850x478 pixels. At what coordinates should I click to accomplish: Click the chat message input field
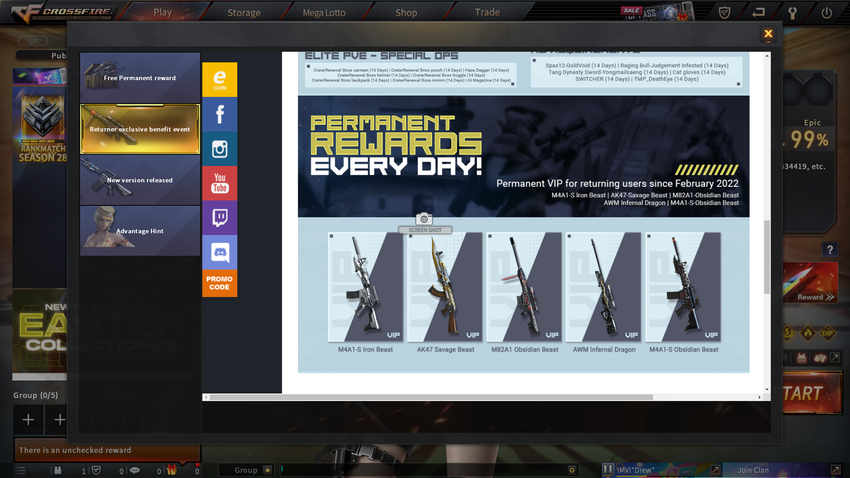pyautogui.click(x=423, y=470)
